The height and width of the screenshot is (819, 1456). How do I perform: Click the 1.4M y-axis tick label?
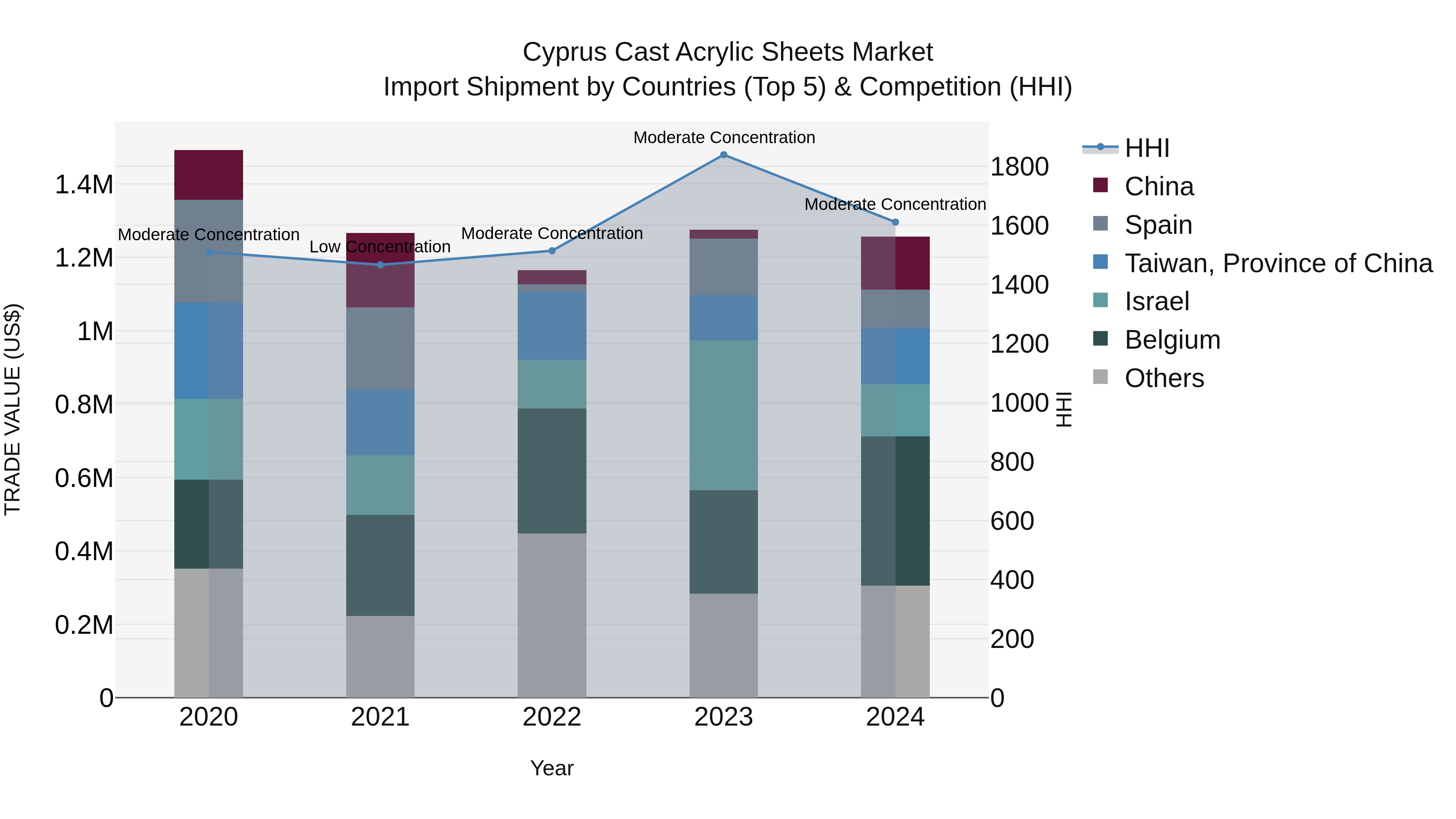(84, 185)
